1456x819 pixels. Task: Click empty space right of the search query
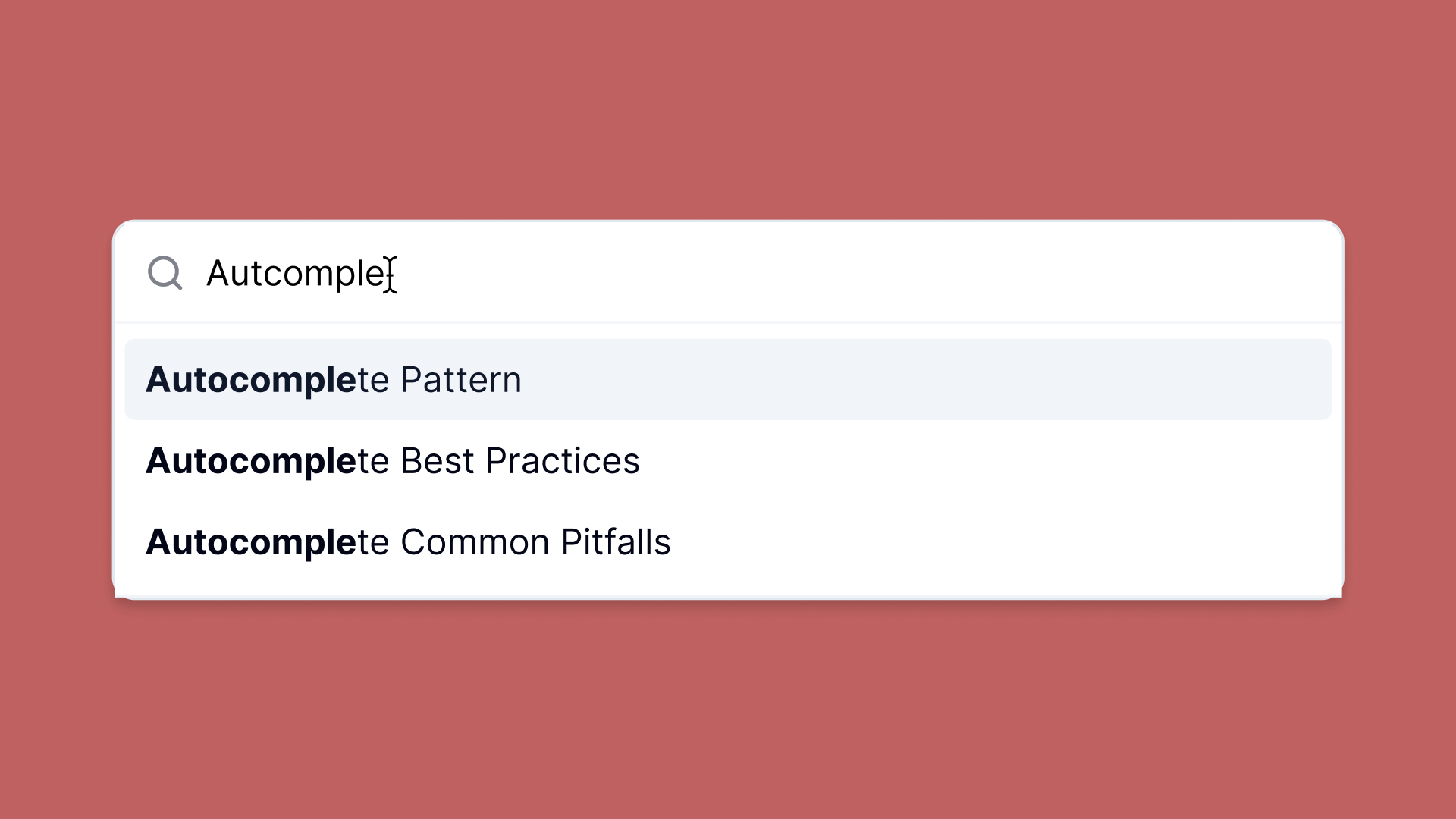(x=834, y=273)
